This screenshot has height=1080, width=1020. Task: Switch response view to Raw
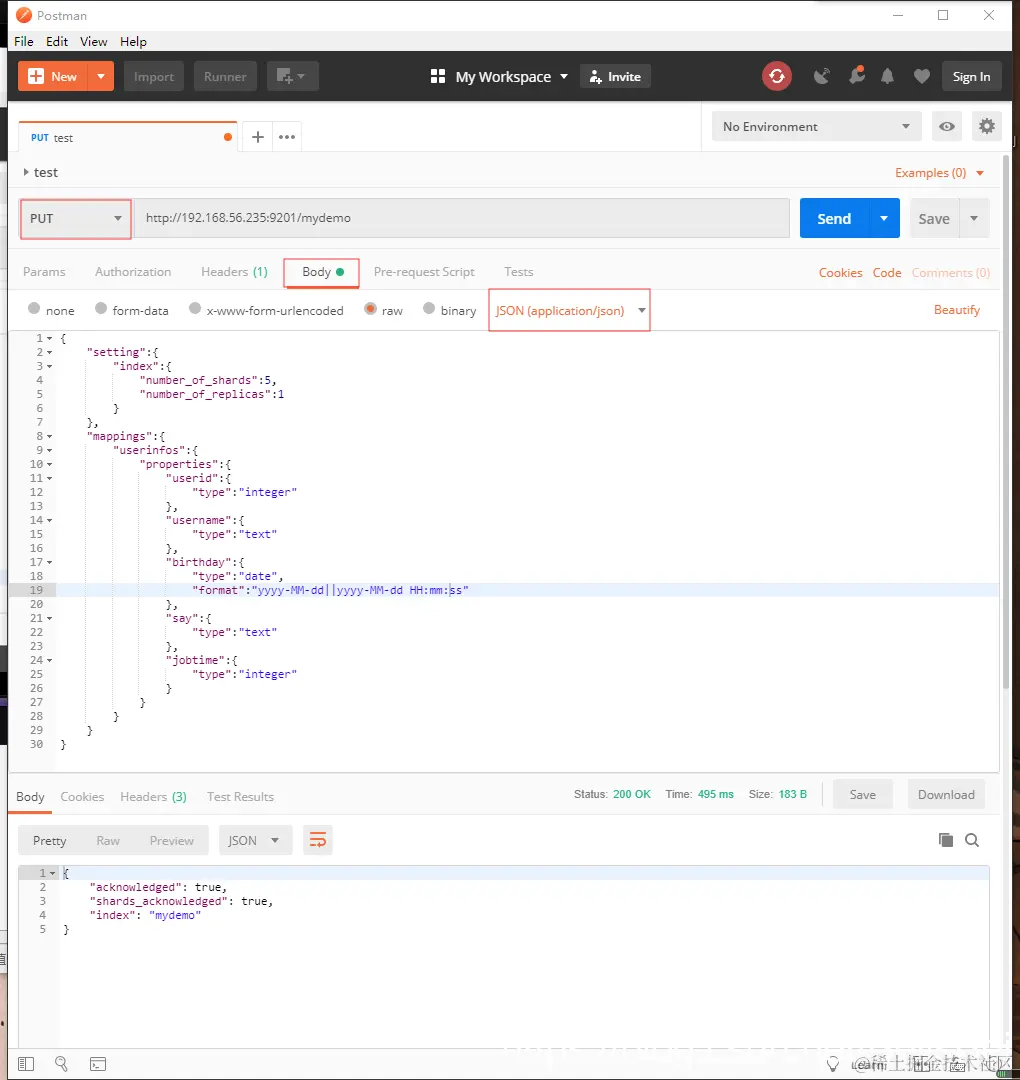(108, 840)
